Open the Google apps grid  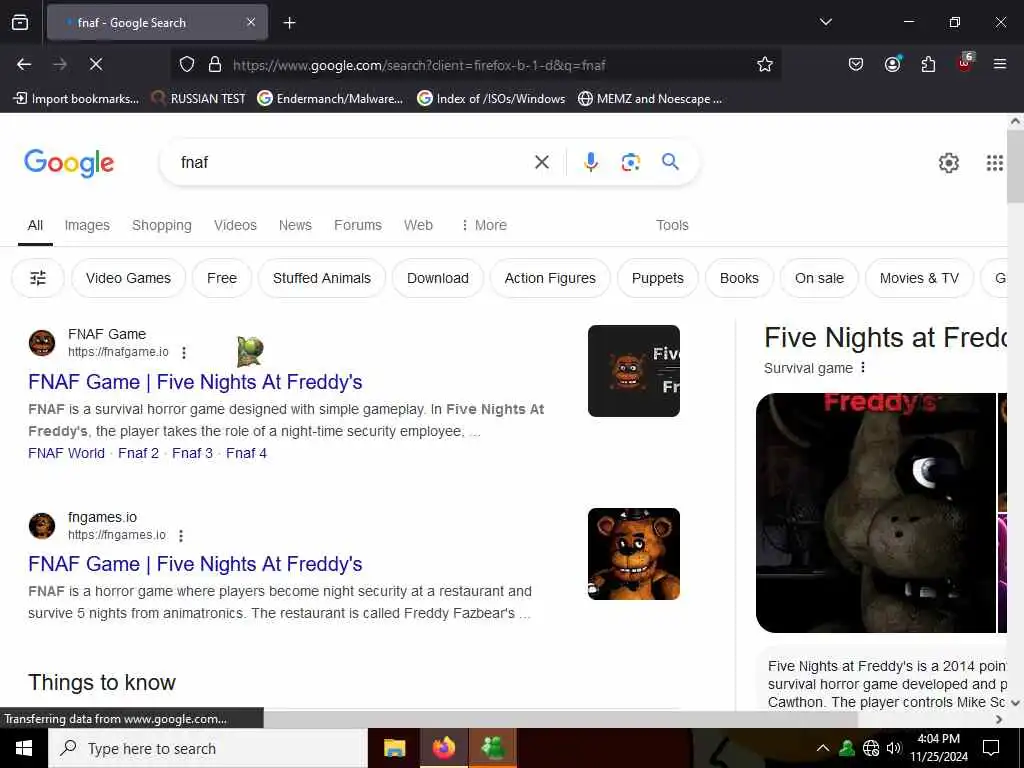pos(995,163)
